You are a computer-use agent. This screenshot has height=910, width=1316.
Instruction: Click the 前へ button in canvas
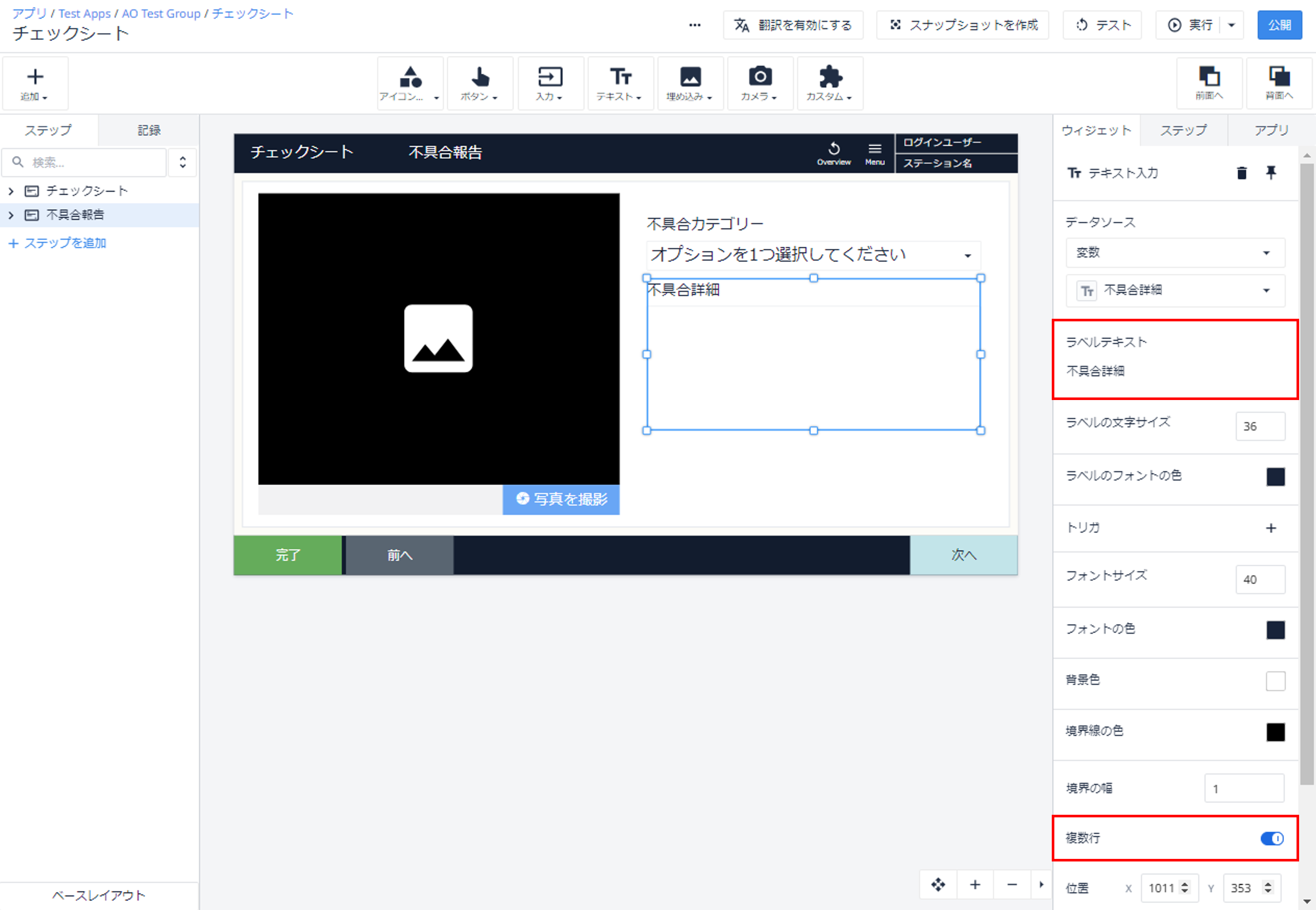(399, 555)
